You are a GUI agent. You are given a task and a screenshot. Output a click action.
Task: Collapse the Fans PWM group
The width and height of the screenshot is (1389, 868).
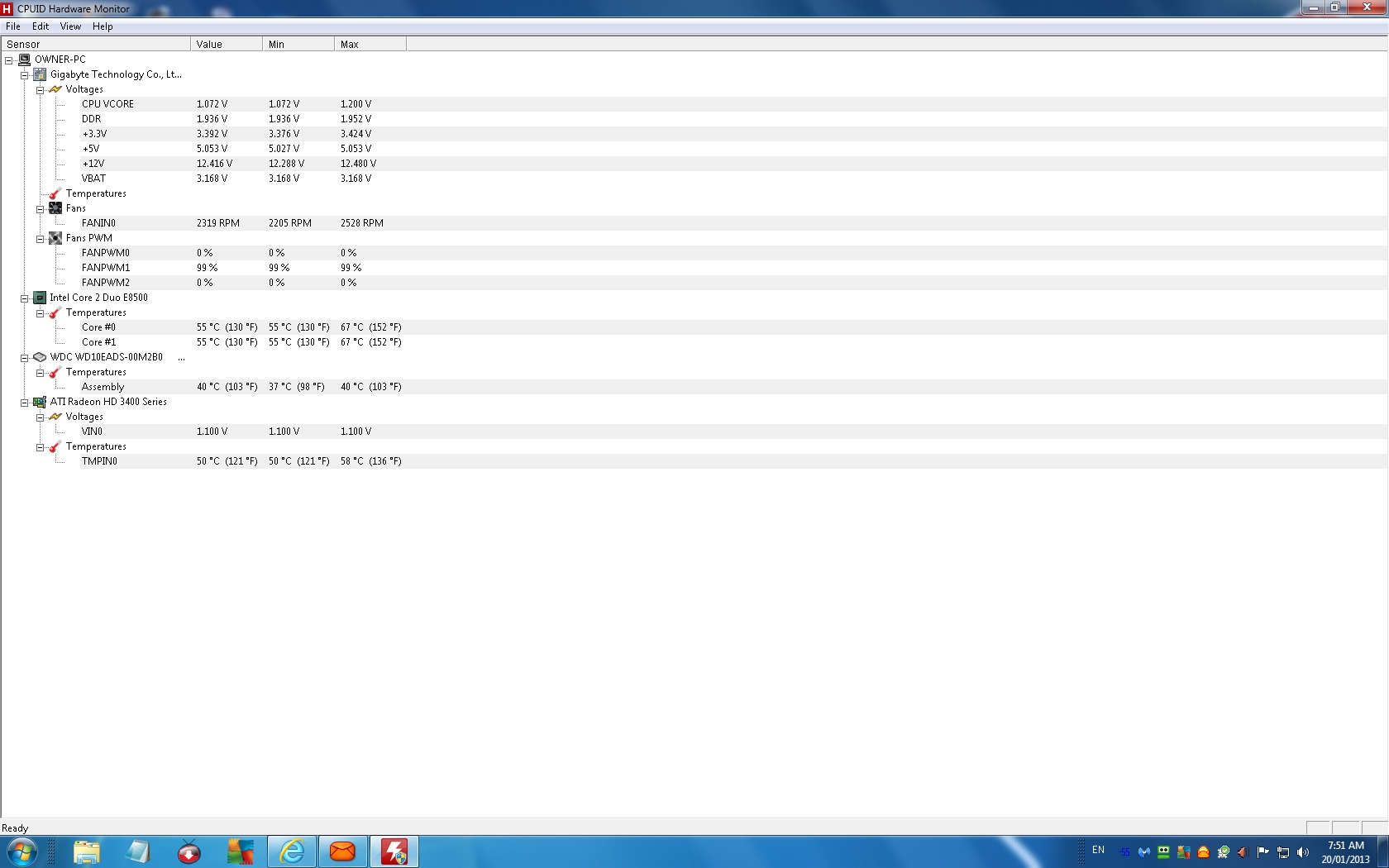(x=41, y=239)
